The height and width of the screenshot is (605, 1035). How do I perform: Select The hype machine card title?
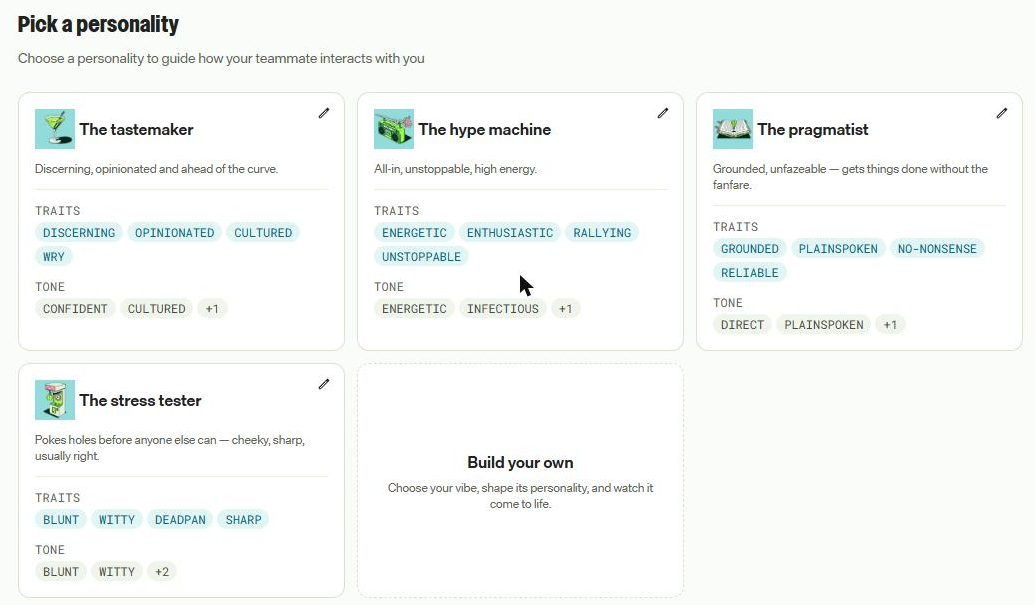[x=484, y=129]
